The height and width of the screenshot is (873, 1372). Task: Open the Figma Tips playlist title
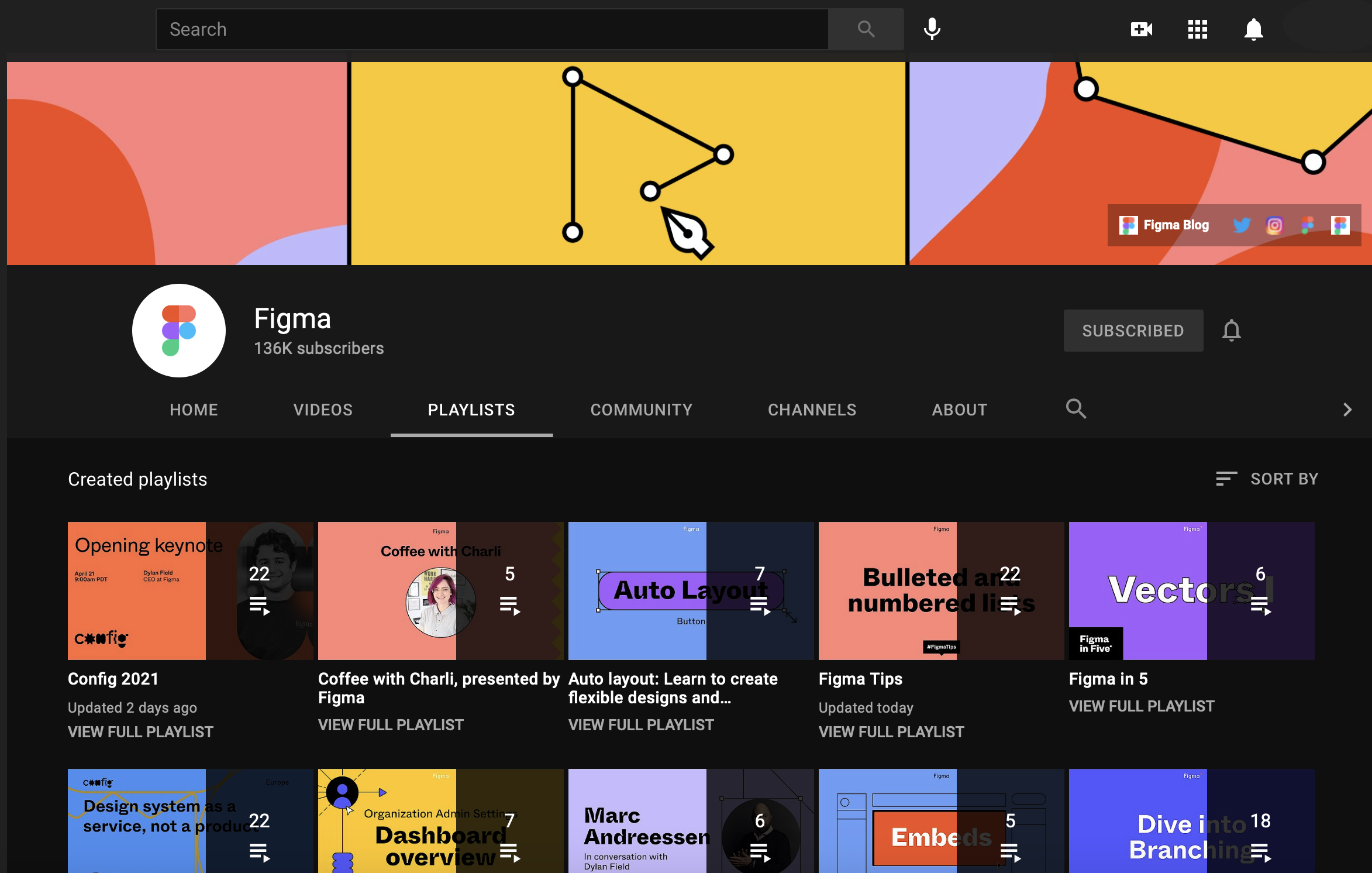click(x=860, y=679)
